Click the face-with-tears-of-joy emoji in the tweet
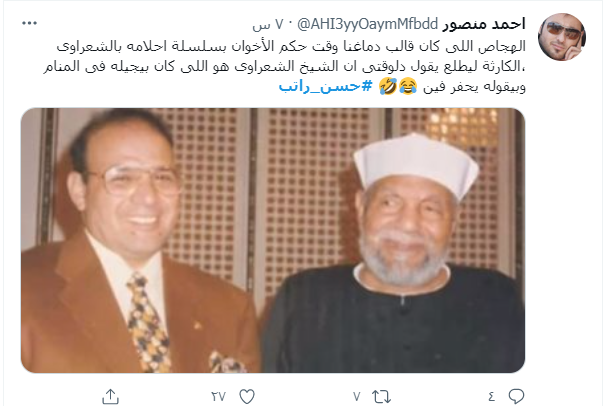The width and height of the screenshot is (605, 406). coord(408,86)
